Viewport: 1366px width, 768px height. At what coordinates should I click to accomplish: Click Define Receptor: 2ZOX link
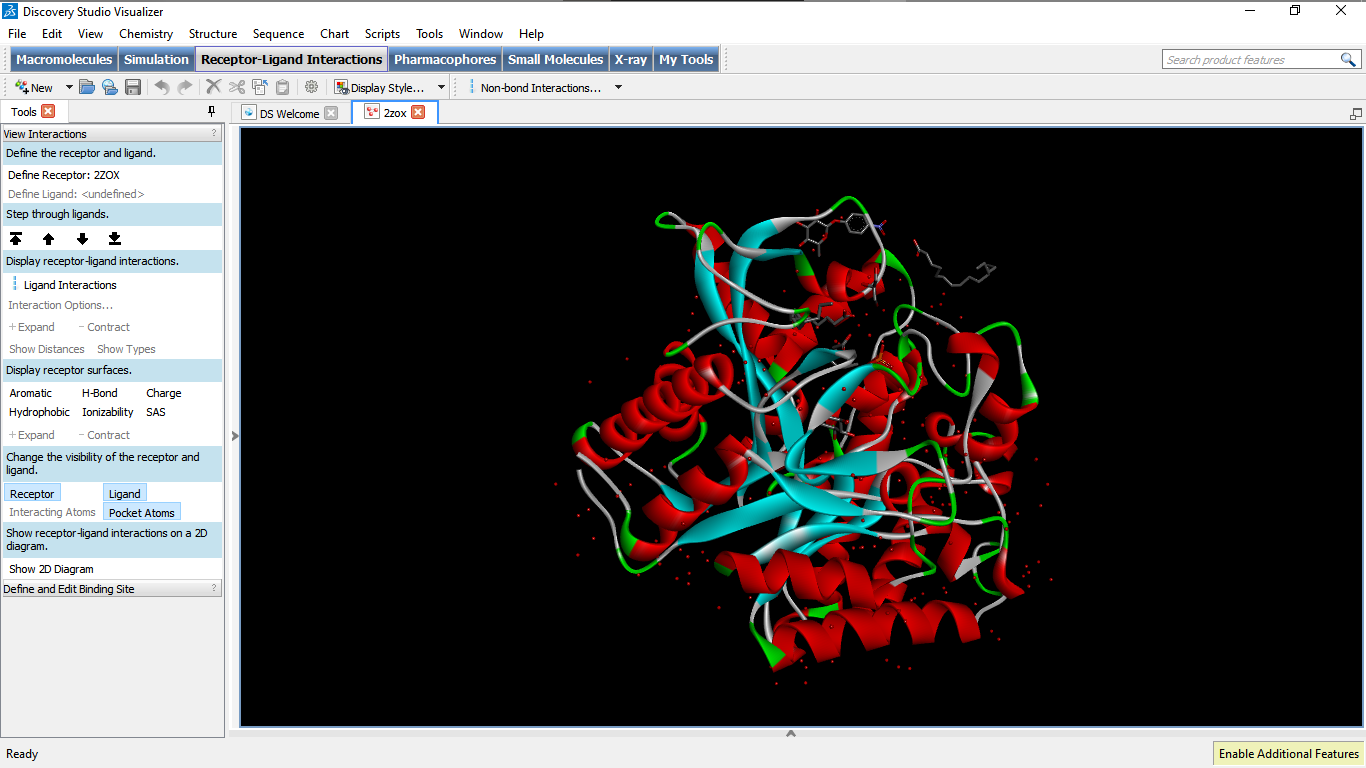[x=64, y=175]
